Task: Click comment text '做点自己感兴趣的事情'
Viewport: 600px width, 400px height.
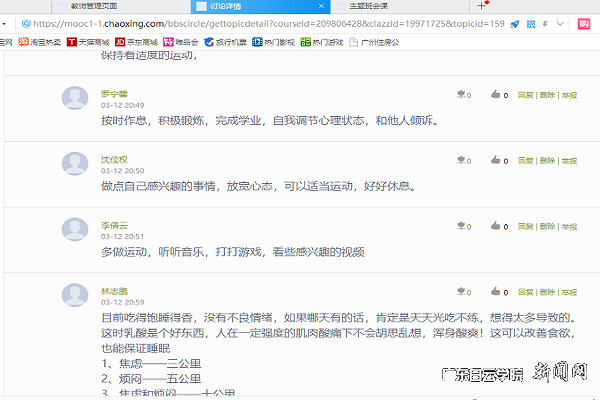Action: [x=158, y=186]
